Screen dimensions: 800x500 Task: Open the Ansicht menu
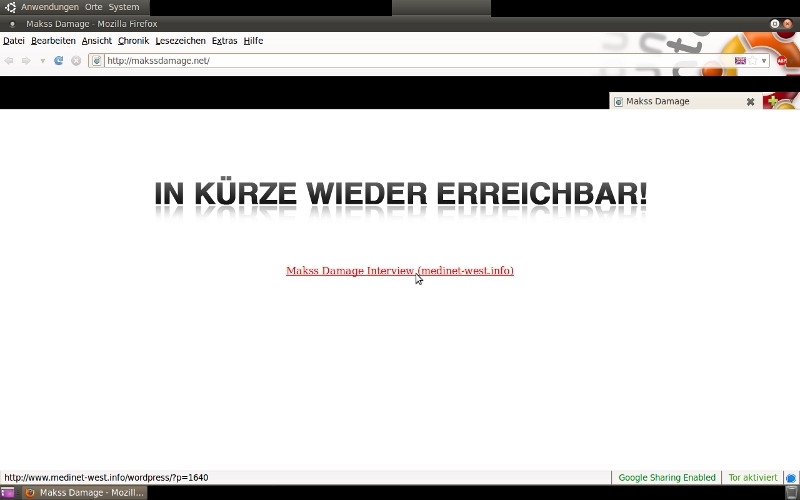pyautogui.click(x=96, y=41)
